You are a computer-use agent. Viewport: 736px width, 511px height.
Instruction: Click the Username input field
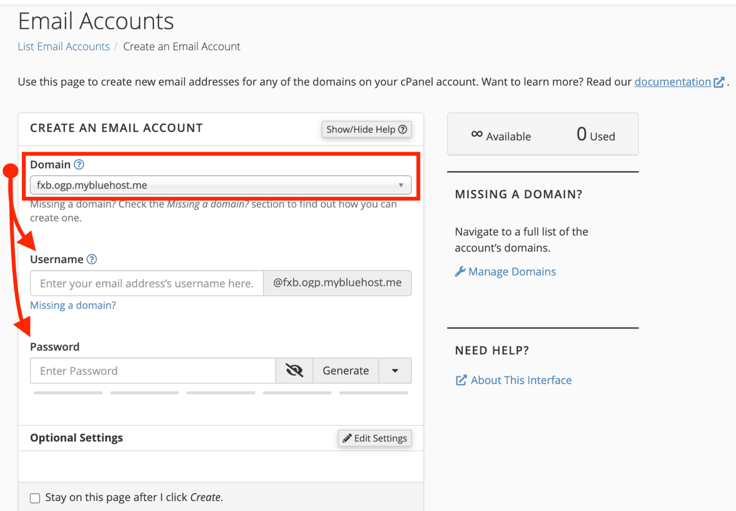pos(147,283)
